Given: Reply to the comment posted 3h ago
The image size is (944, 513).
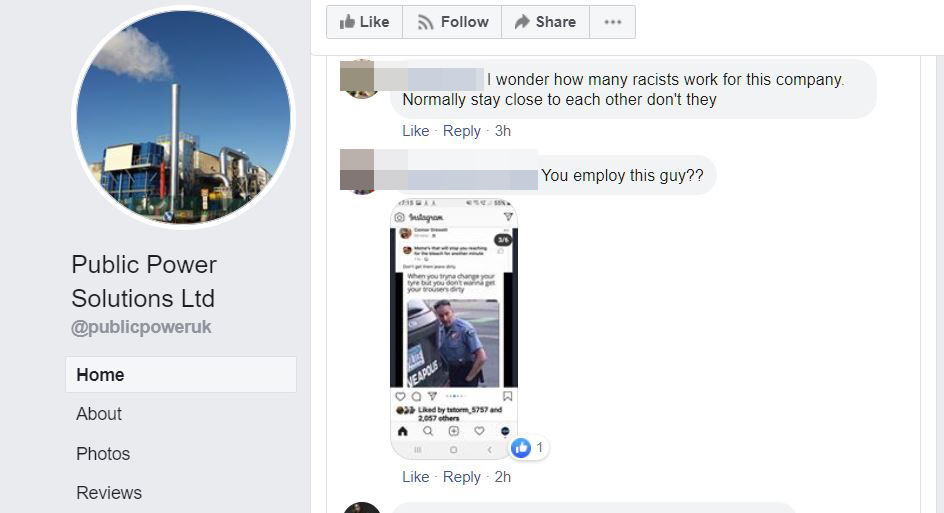Looking at the screenshot, I should coord(462,131).
